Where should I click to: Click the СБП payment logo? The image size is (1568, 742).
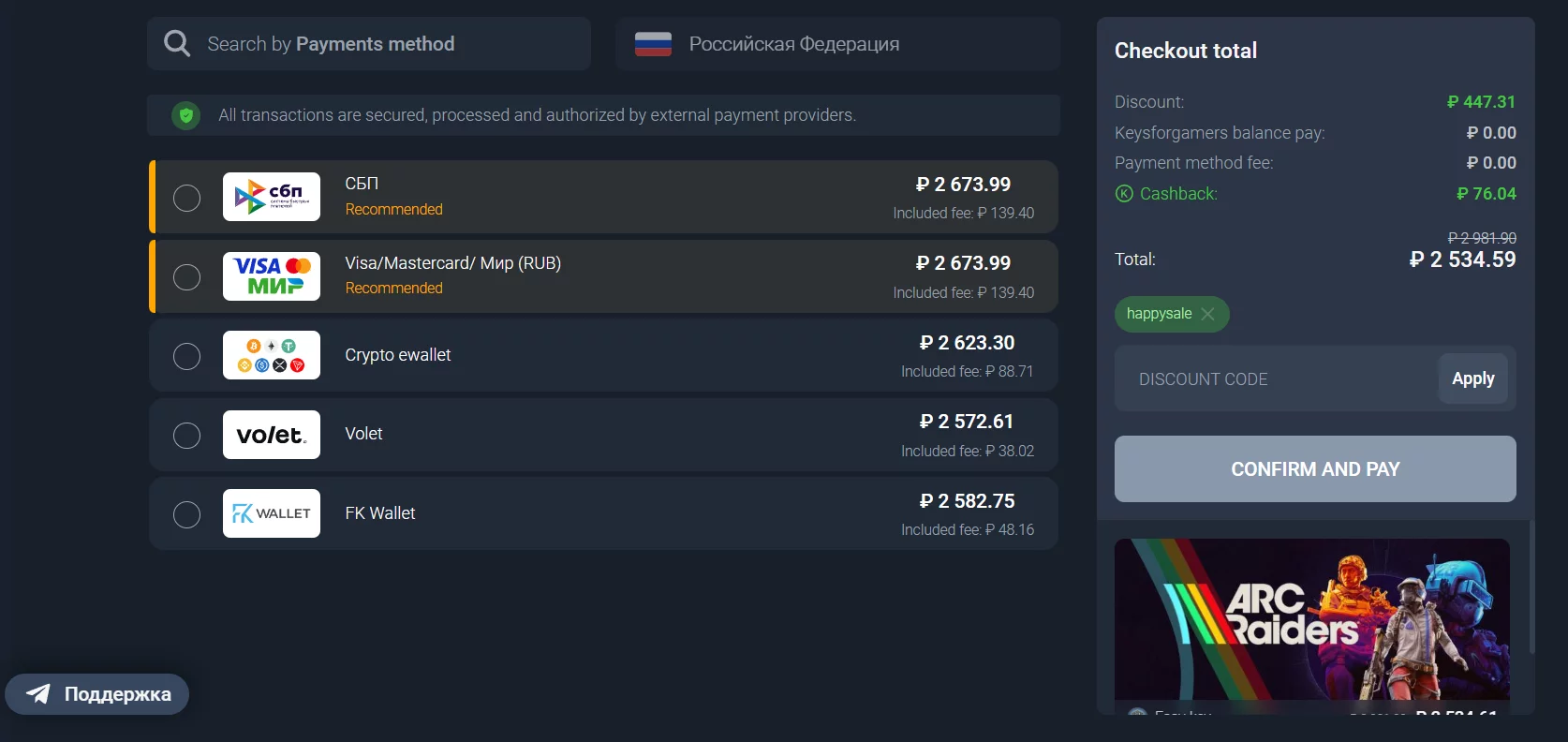[x=272, y=197]
